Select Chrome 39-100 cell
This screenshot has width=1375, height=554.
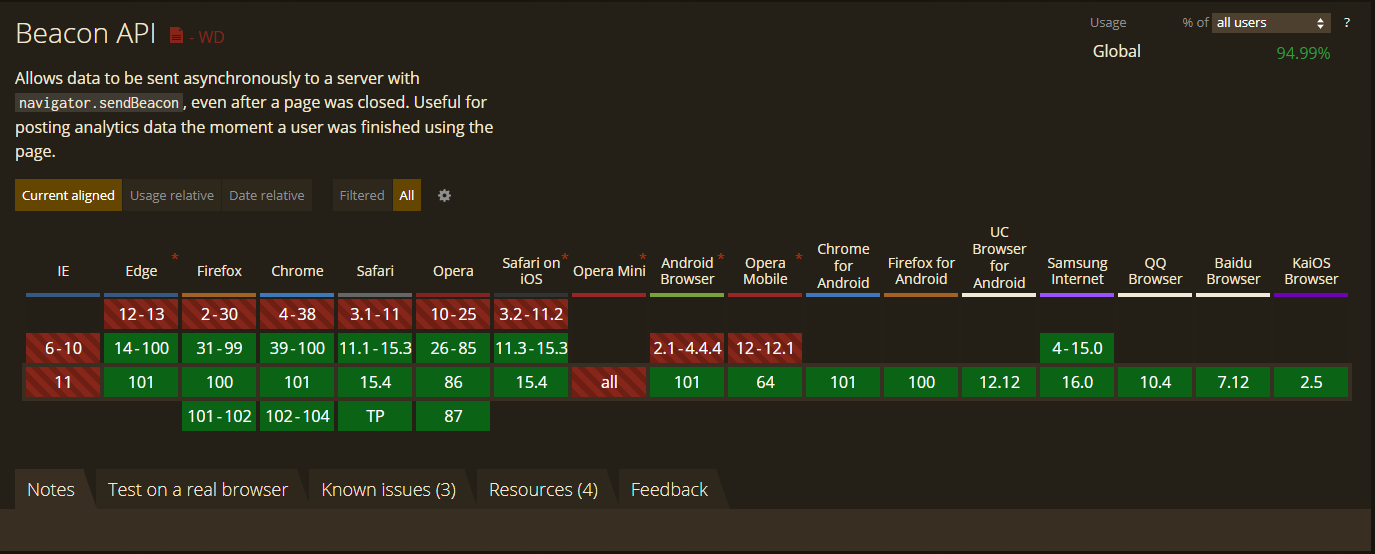[x=297, y=348]
